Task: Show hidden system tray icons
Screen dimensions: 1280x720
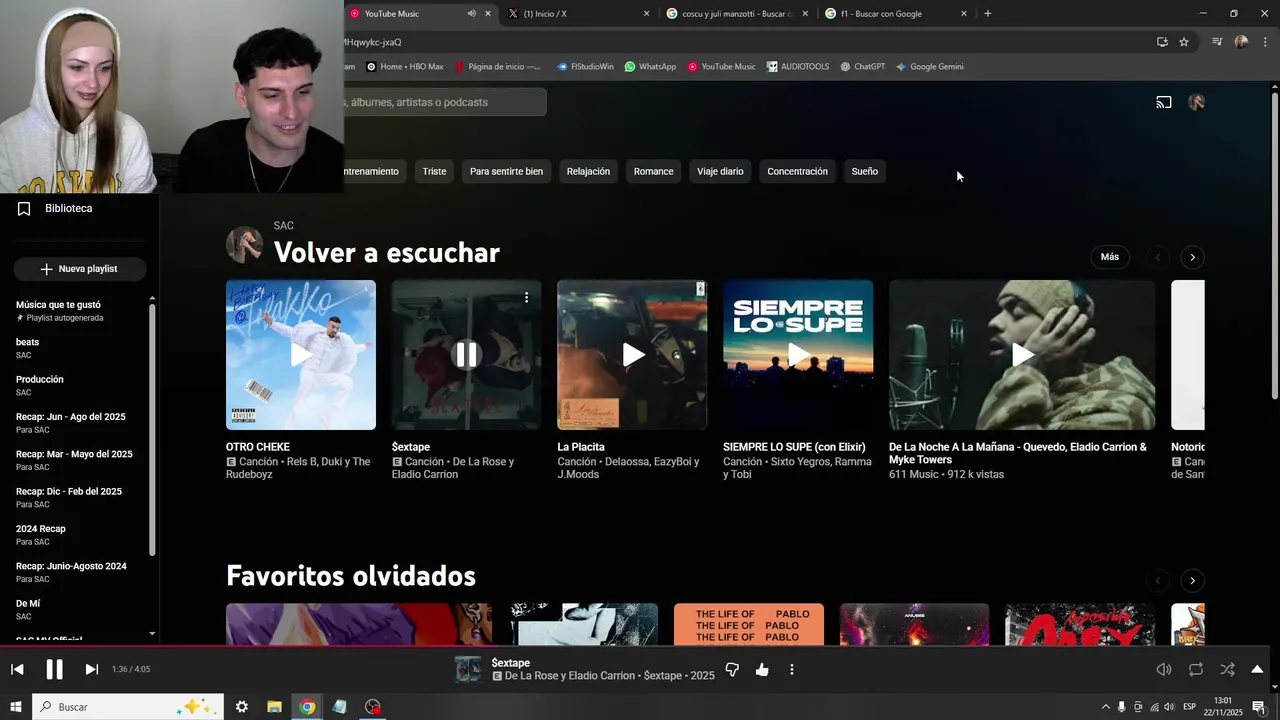Action: pos(1105,707)
